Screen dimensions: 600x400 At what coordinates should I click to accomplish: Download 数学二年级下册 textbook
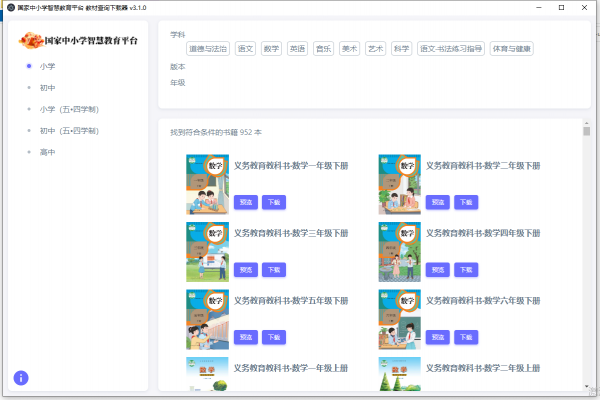click(466, 202)
